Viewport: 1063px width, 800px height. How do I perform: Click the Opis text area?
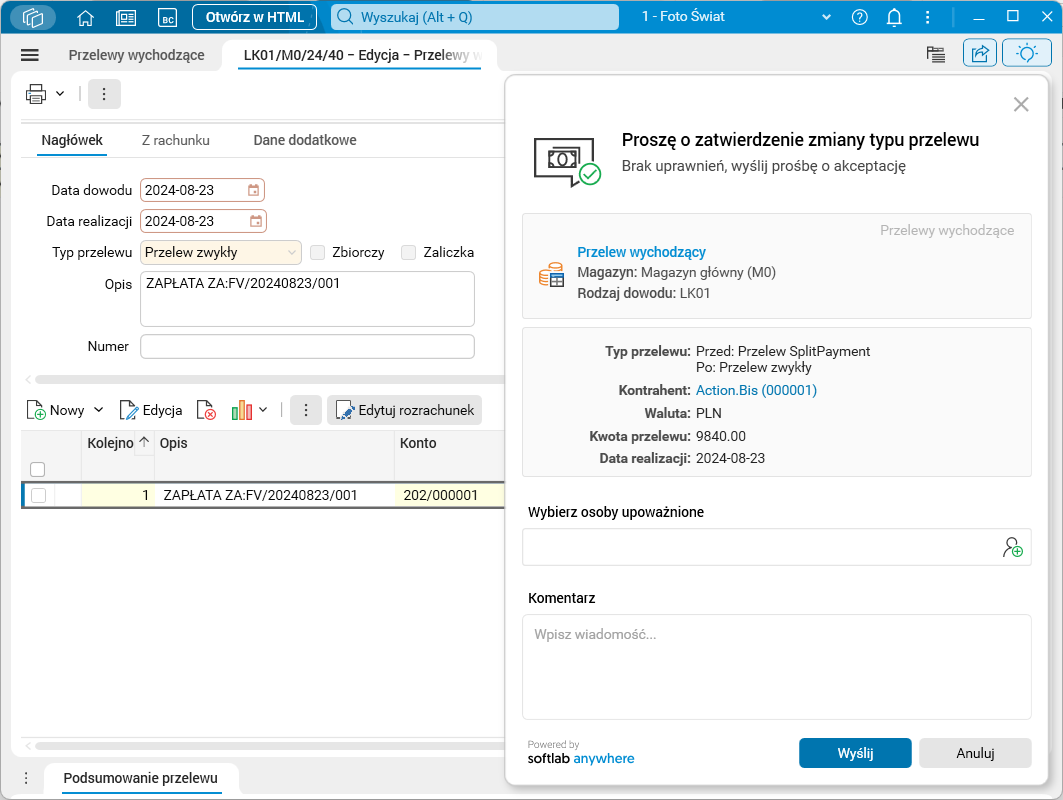click(x=307, y=299)
